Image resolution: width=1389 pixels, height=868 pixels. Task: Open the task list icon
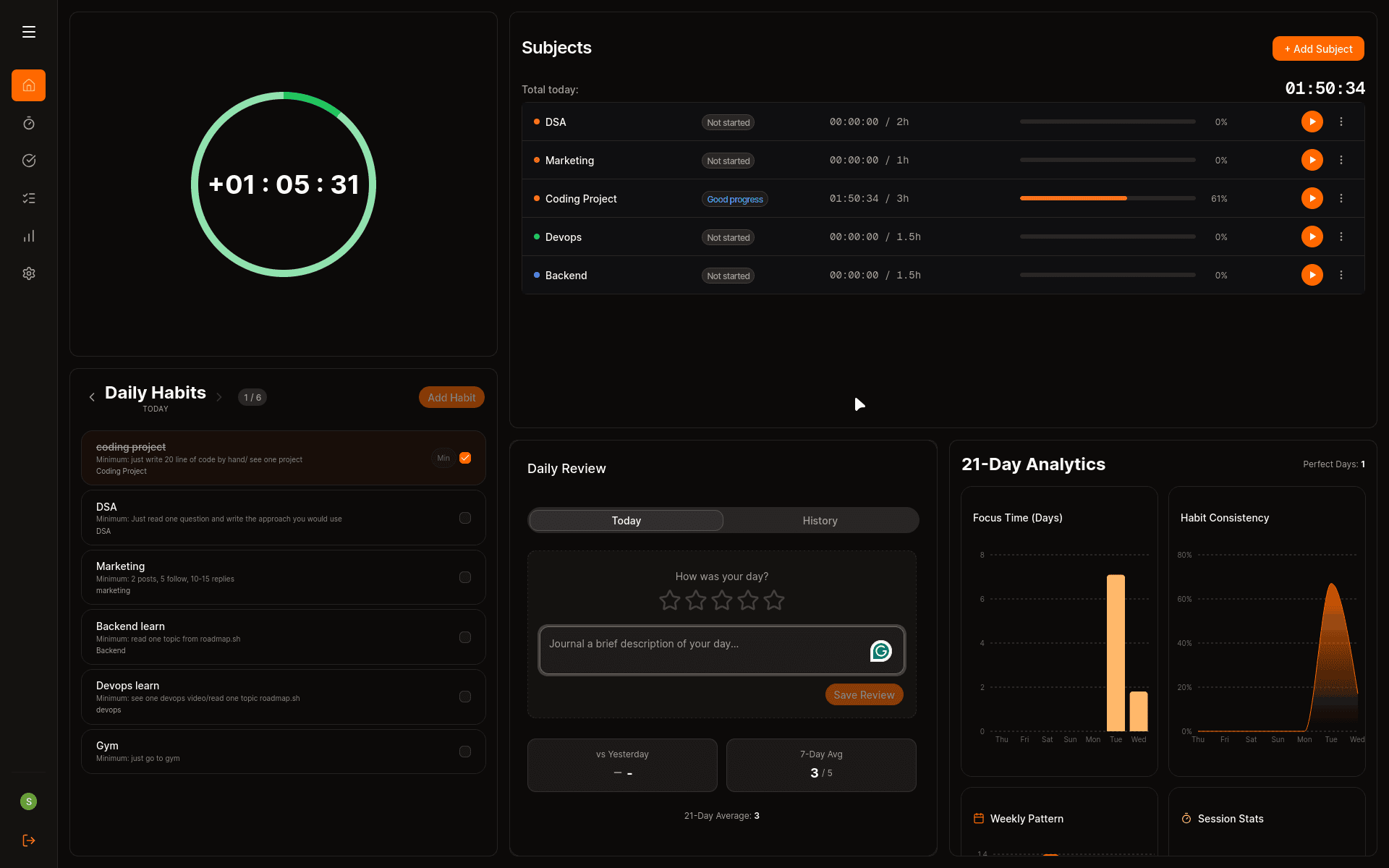pyautogui.click(x=29, y=198)
